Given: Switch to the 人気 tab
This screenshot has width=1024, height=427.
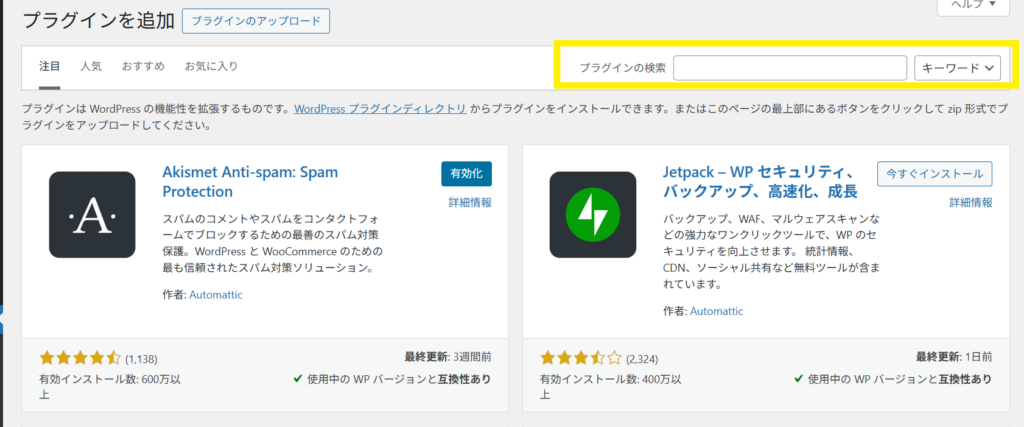Looking at the screenshot, I should tap(91, 66).
